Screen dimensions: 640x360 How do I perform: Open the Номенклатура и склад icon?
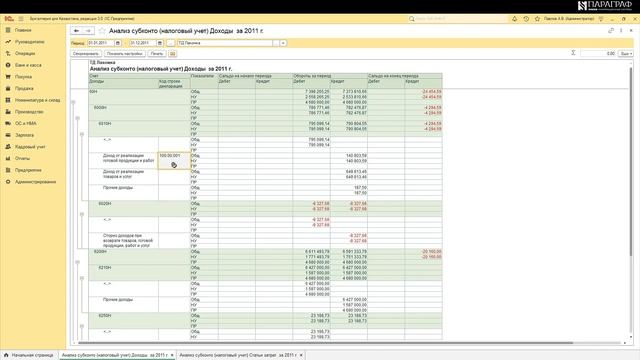point(8,100)
